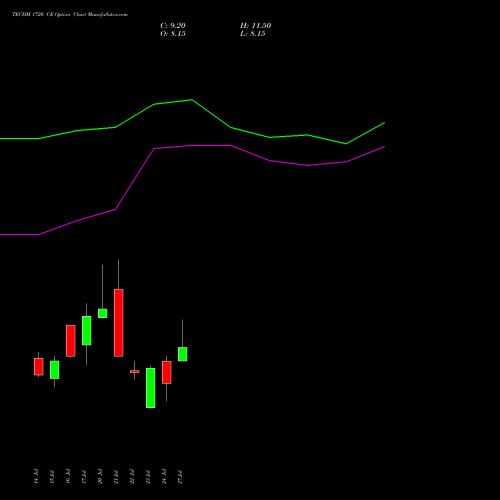Click the 17 Jul date label
The image size is (500, 500).
pyautogui.click(x=84, y=476)
